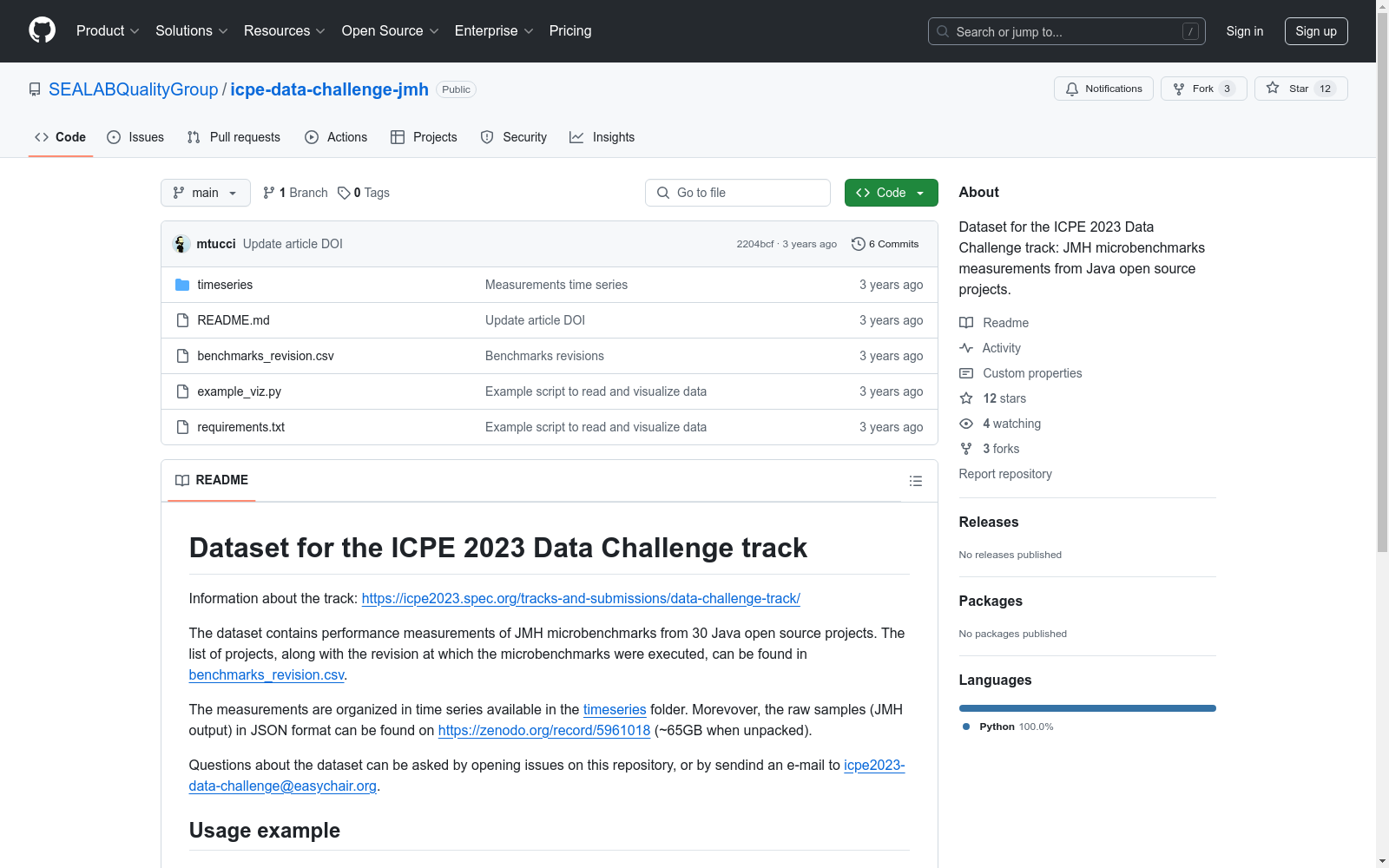Image resolution: width=1389 pixels, height=868 pixels.
Task: Open the Pricing page
Action: click(x=570, y=31)
